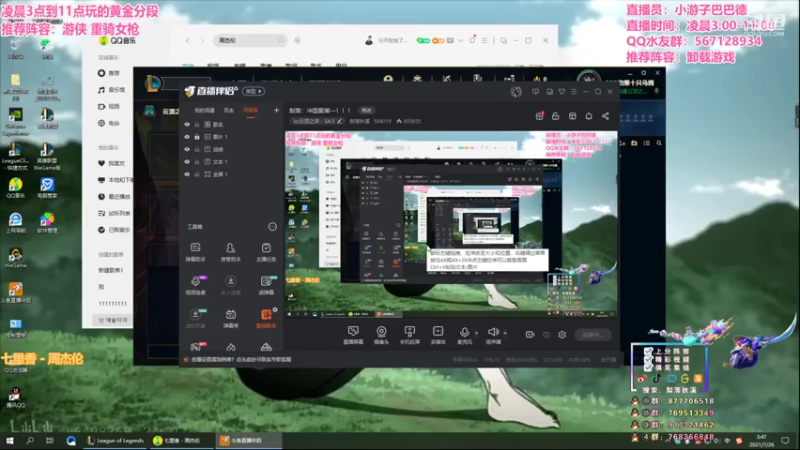Lock the 全屏 1 source layer
Viewport: 800px width, 450px height.
point(197,174)
